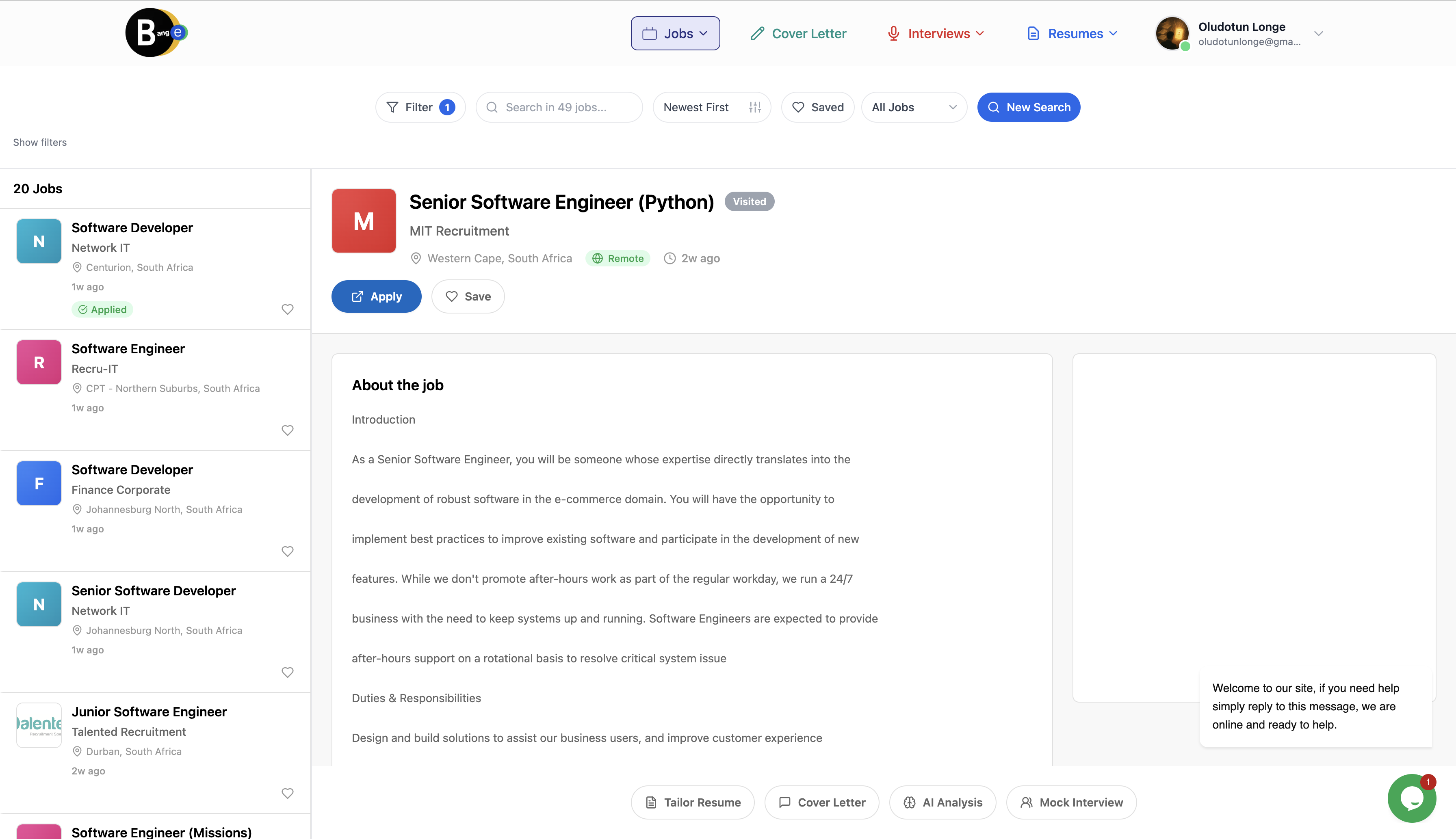Select the Cover Letter pencil icon

[x=756, y=33]
